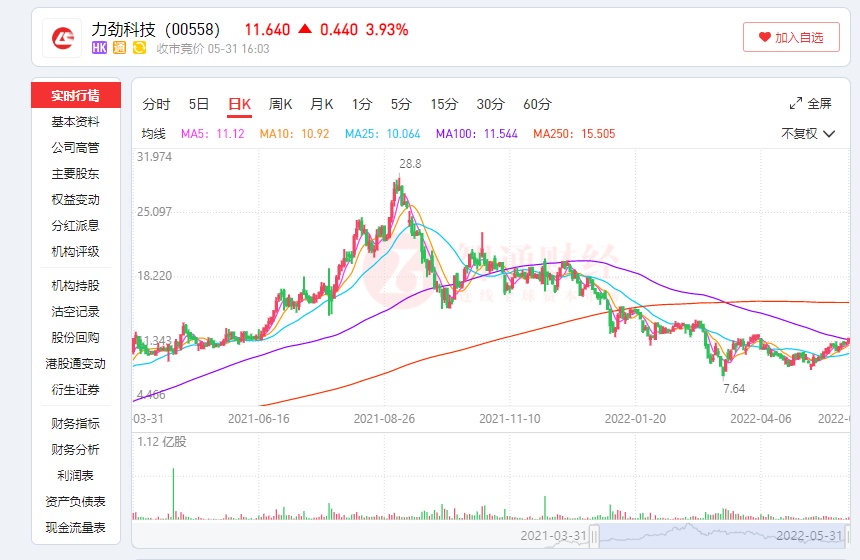Click the 力劲科技 company logo
This screenshot has width=860, height=560.
pos(62,38)
